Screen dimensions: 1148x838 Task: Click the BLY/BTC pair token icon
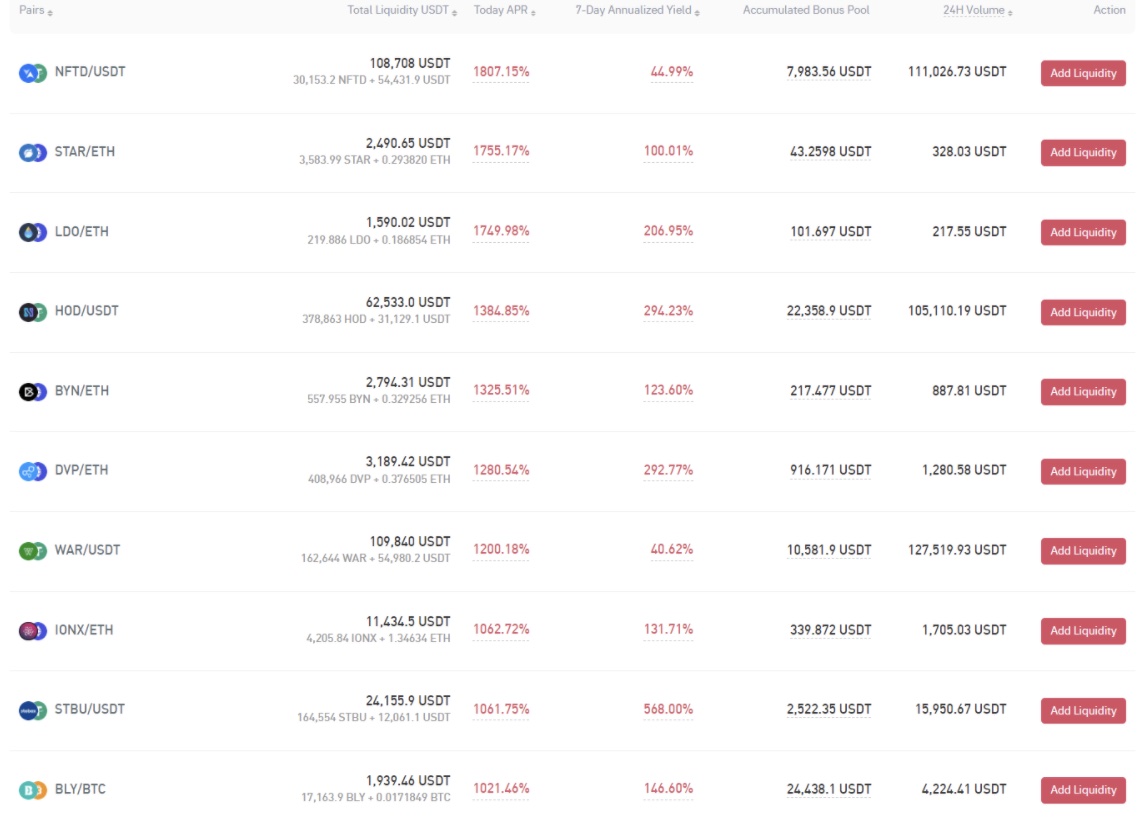[33, 790]
